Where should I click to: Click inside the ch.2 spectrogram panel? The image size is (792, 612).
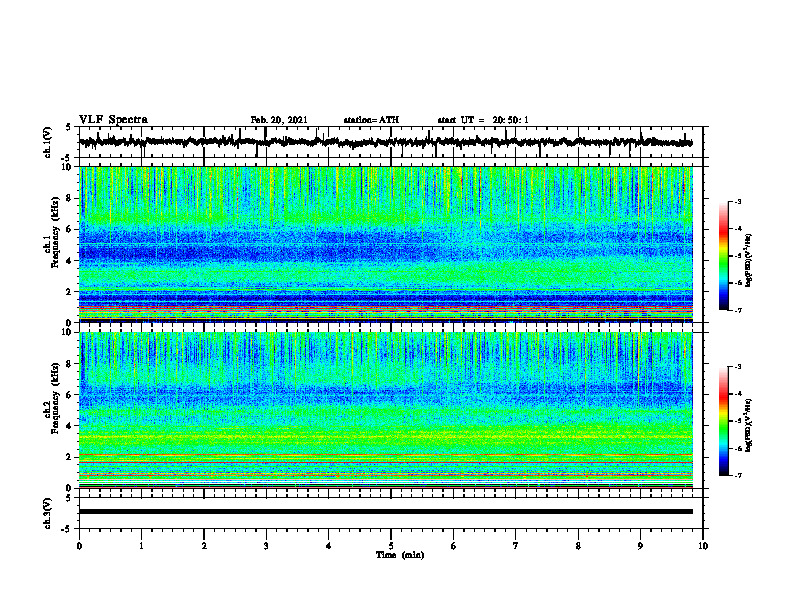[386, 410]
